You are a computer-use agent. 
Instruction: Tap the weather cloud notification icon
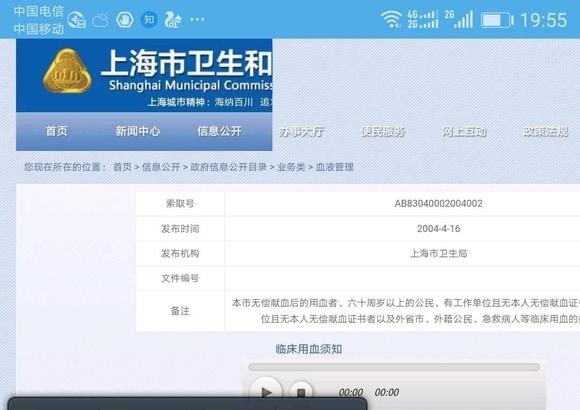(100, 20)
